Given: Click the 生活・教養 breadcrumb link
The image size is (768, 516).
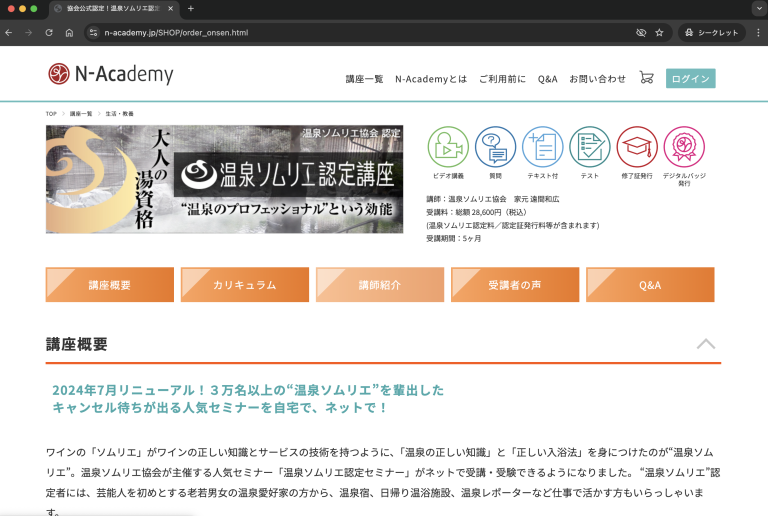Looking at the screenshot, I should tap(120, 114).
